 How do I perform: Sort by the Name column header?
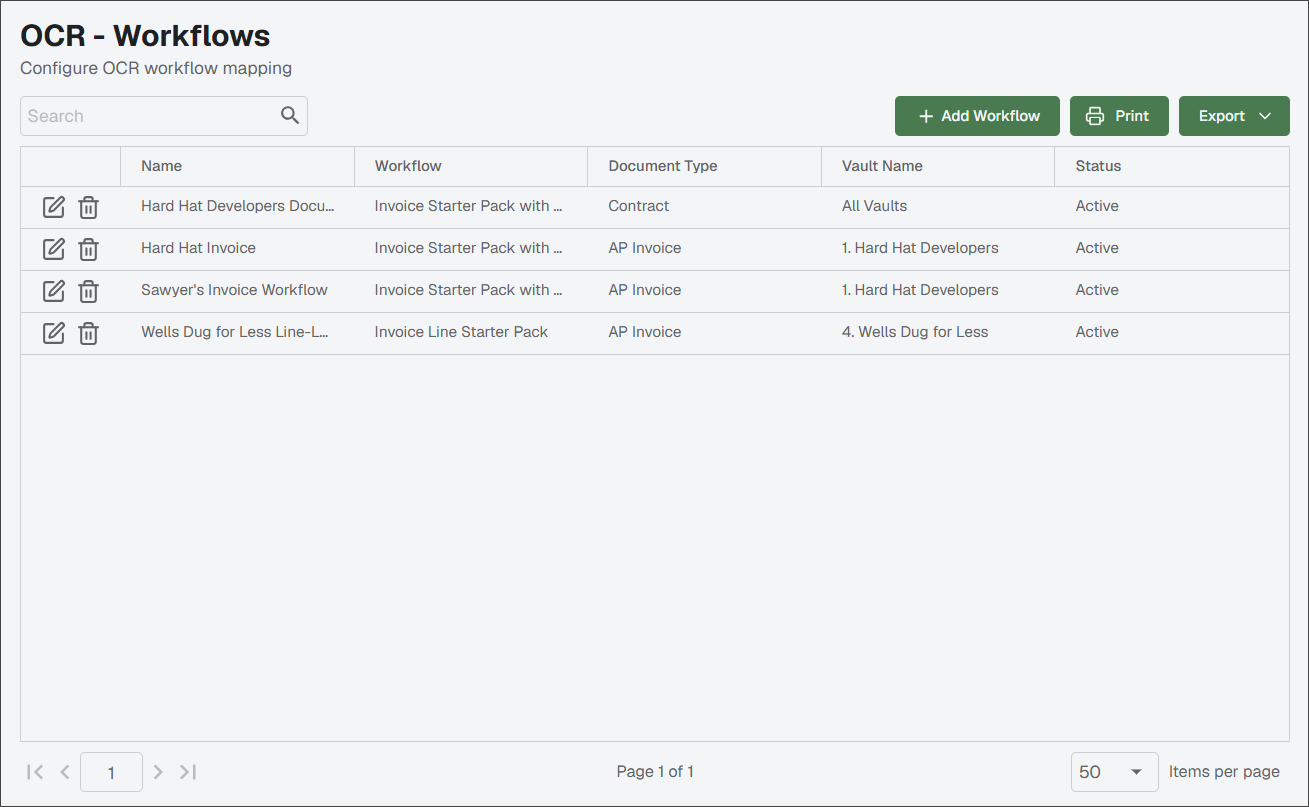click(x=161, y=166)
